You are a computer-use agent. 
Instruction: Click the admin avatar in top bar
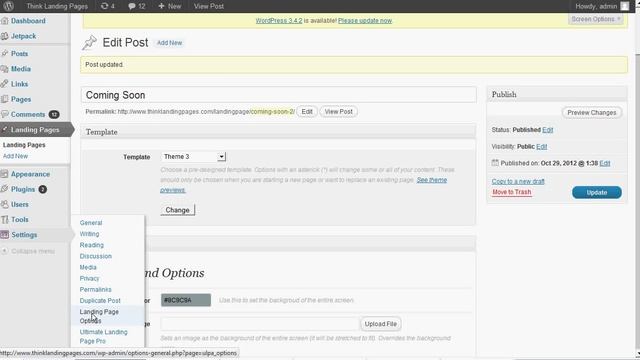pos(624,6)
